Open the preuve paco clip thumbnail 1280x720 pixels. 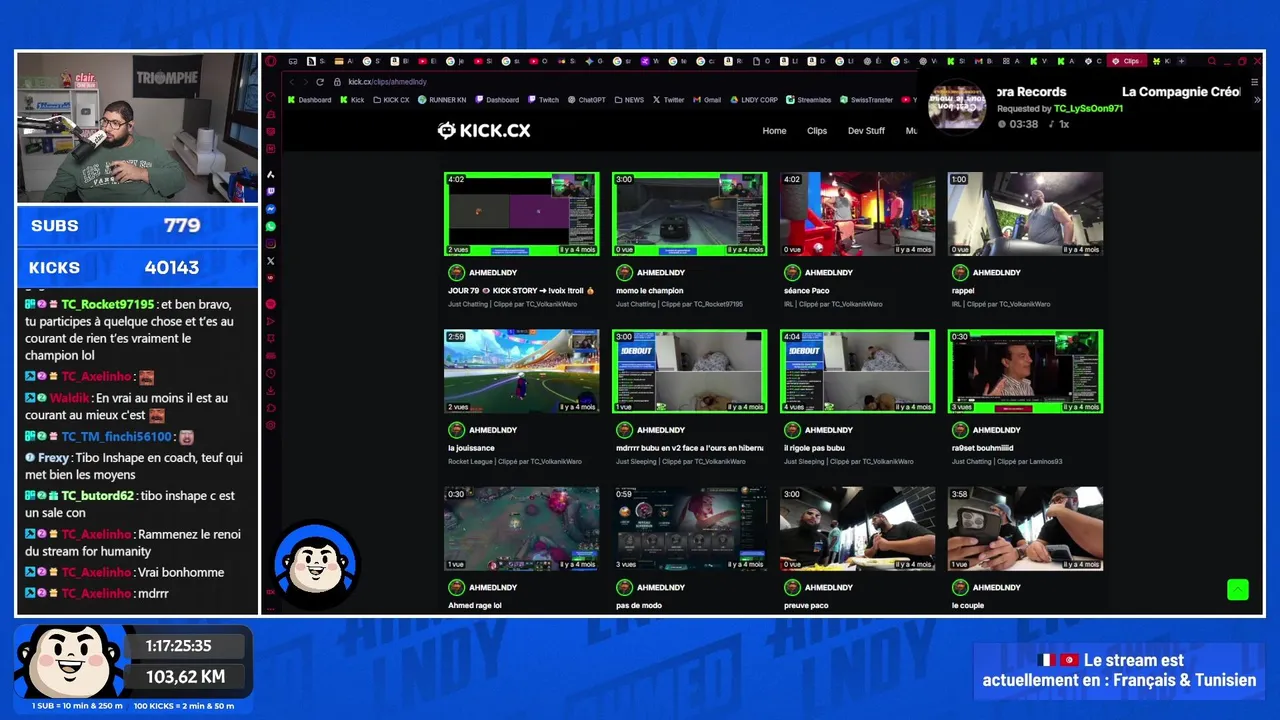(857, 528)
